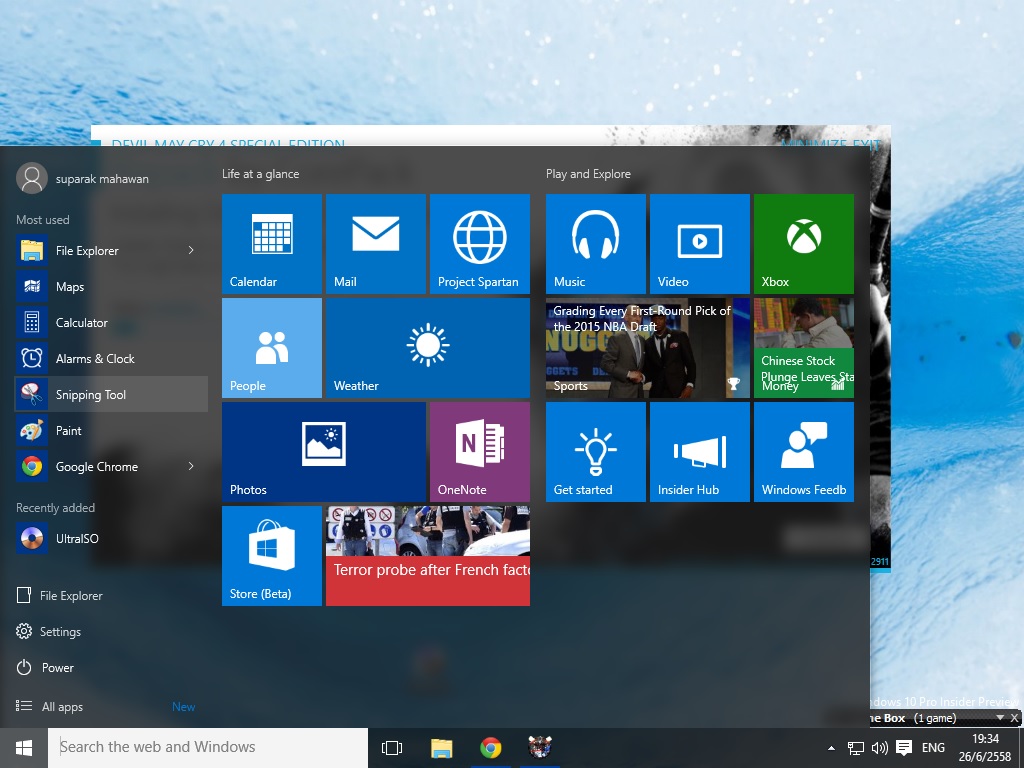Launch the Xbox tile

tap(803, 244)
